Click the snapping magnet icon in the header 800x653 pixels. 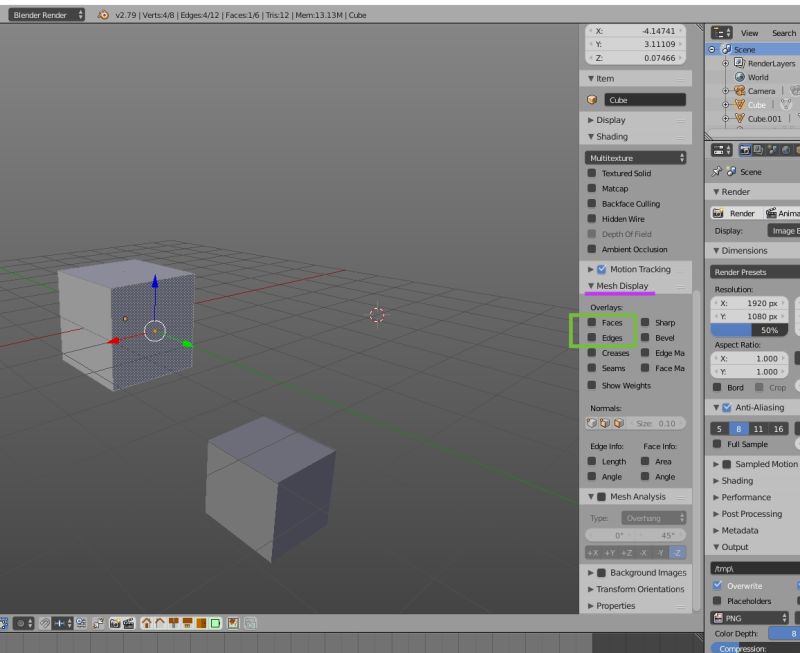coord(42,624)
